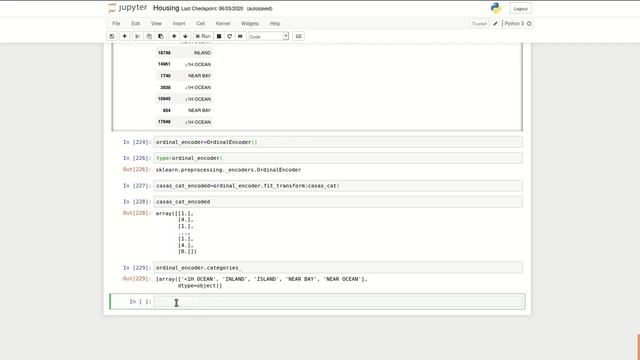The width and height of the screenshot is (640, 360).
Task: Click the Out[229] output prompt
Action: coord(137,279)
